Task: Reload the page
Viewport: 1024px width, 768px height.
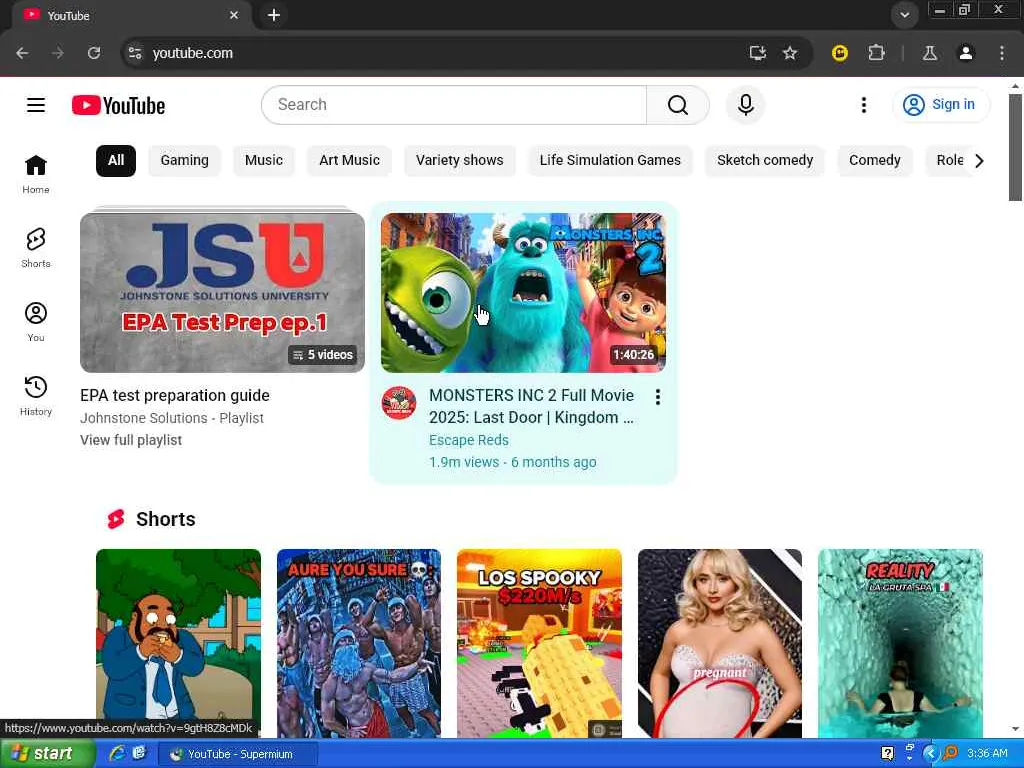Action: pos(94,53)
